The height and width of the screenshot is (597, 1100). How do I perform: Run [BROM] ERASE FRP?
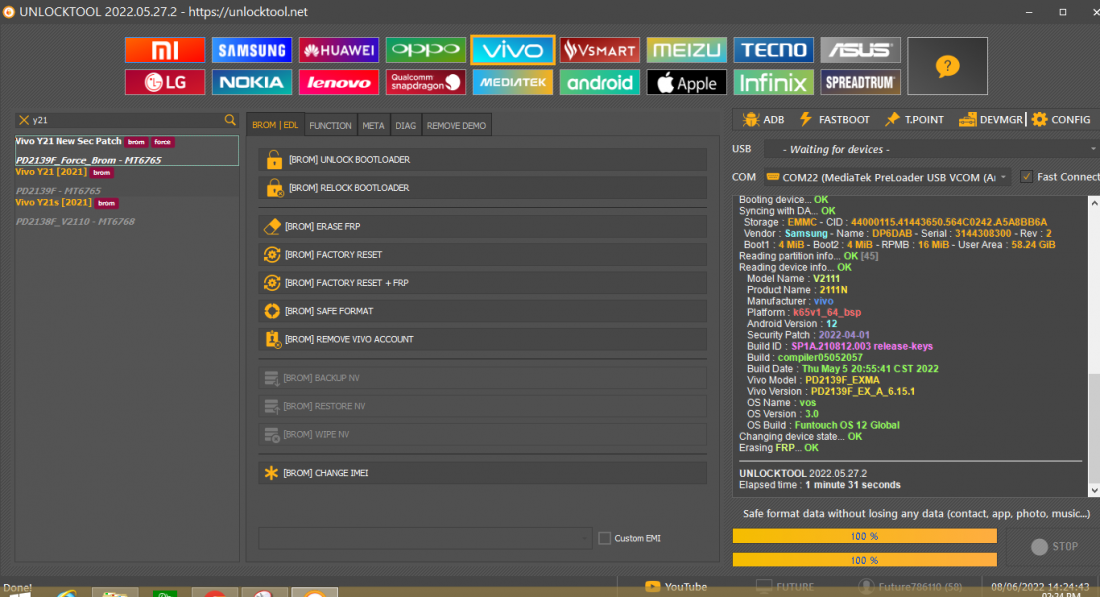click(x=483, y=226)
